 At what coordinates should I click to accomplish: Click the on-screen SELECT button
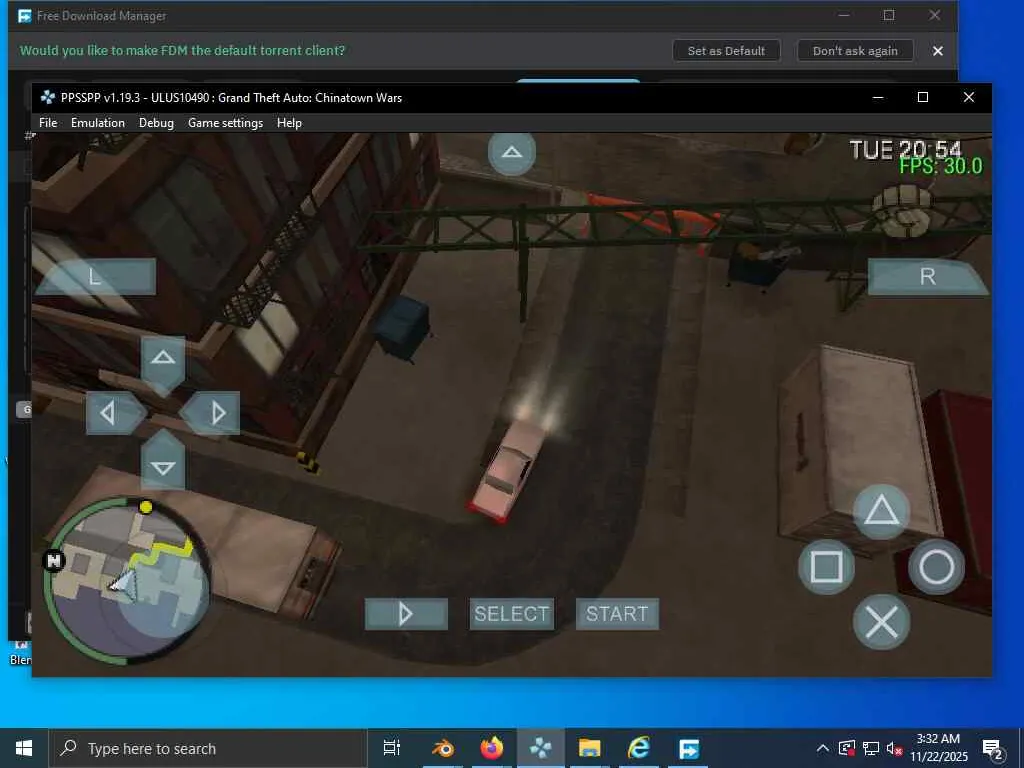512,614
